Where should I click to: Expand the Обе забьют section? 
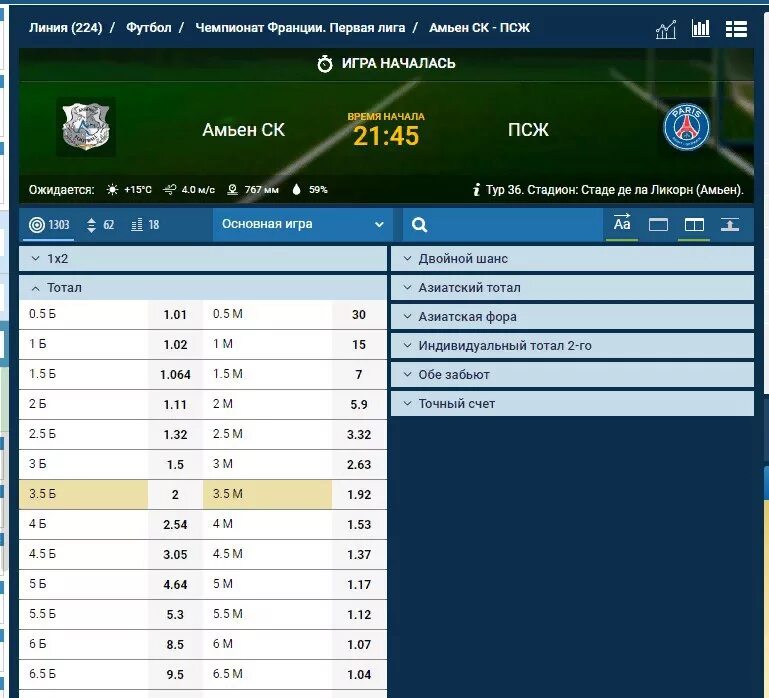(572, 374)
